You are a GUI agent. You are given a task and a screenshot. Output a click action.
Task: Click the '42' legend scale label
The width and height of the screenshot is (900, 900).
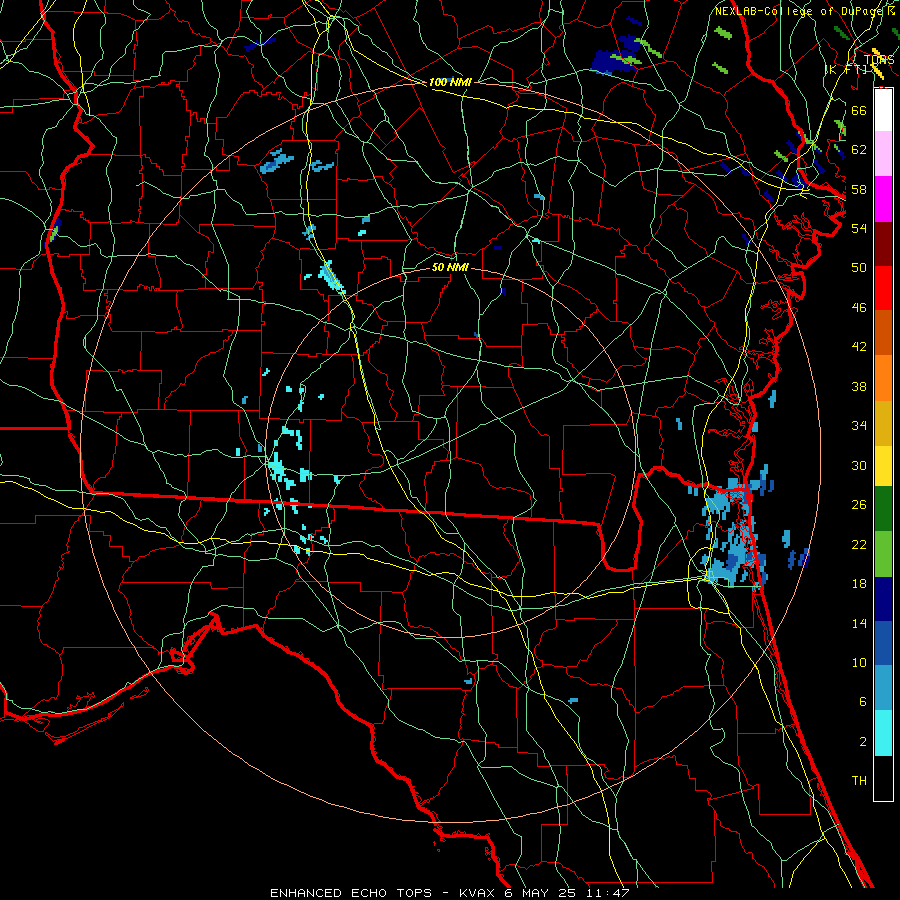click(859, 347)
